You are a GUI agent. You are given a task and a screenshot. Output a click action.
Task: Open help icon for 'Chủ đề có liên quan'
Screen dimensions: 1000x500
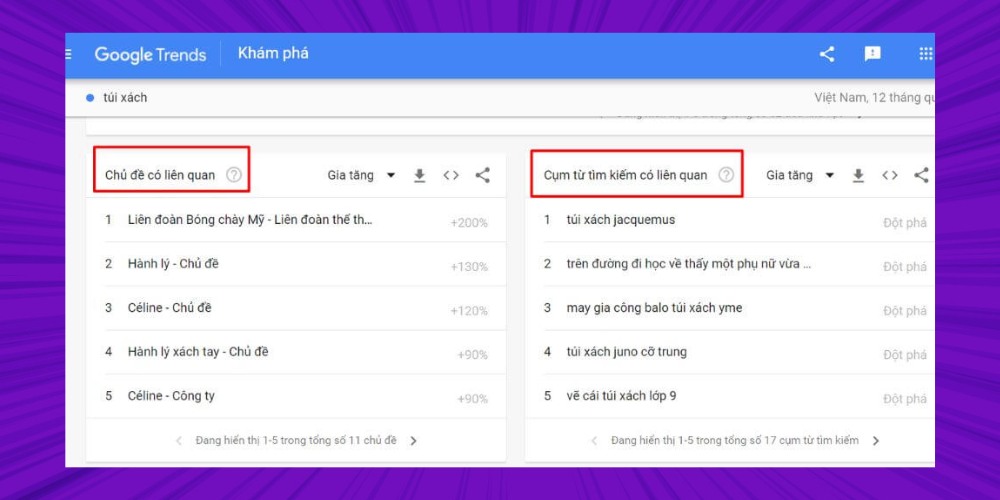(x=234, y=175)
